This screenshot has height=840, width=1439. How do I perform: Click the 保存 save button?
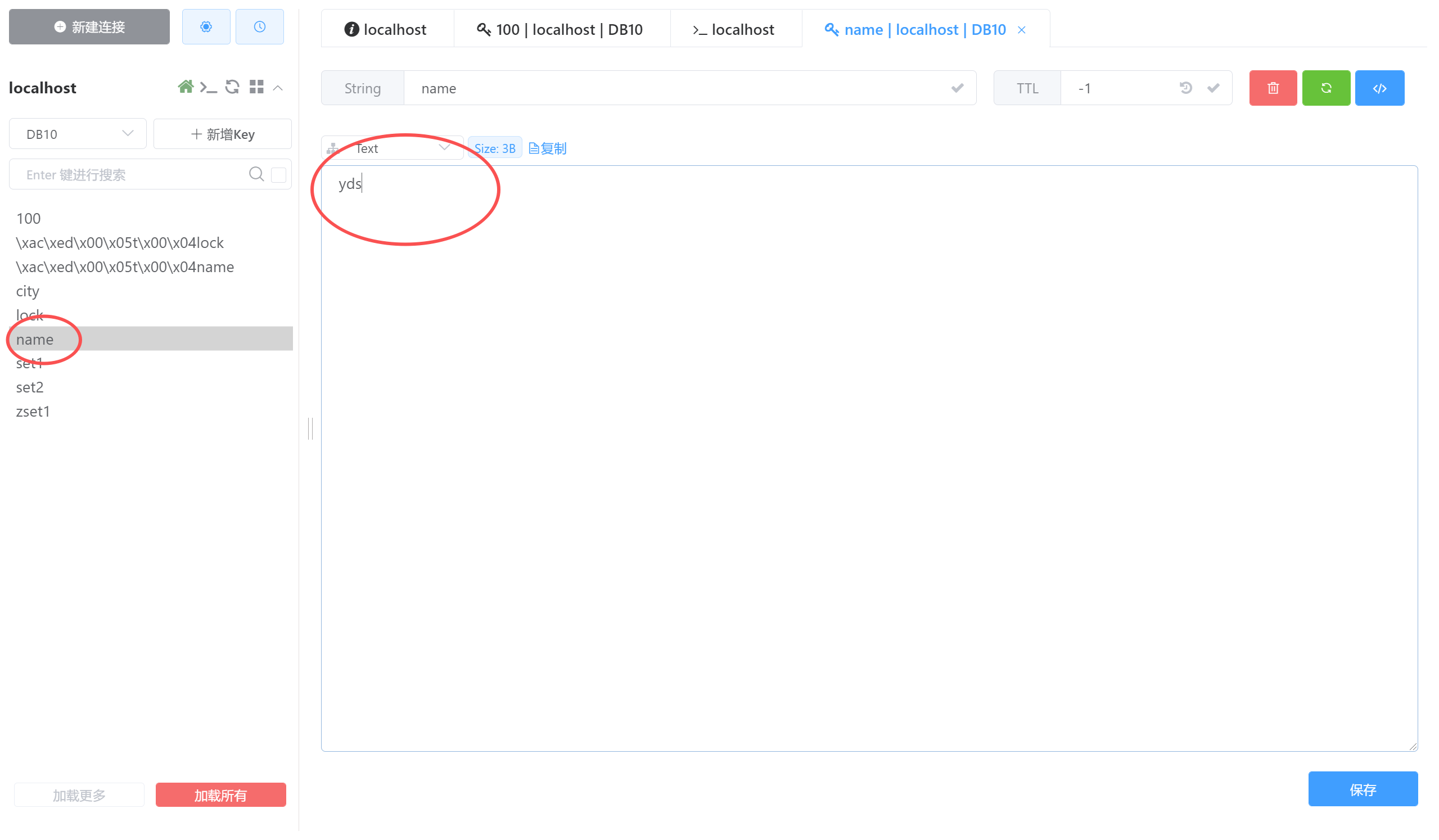pos(1364,791)
